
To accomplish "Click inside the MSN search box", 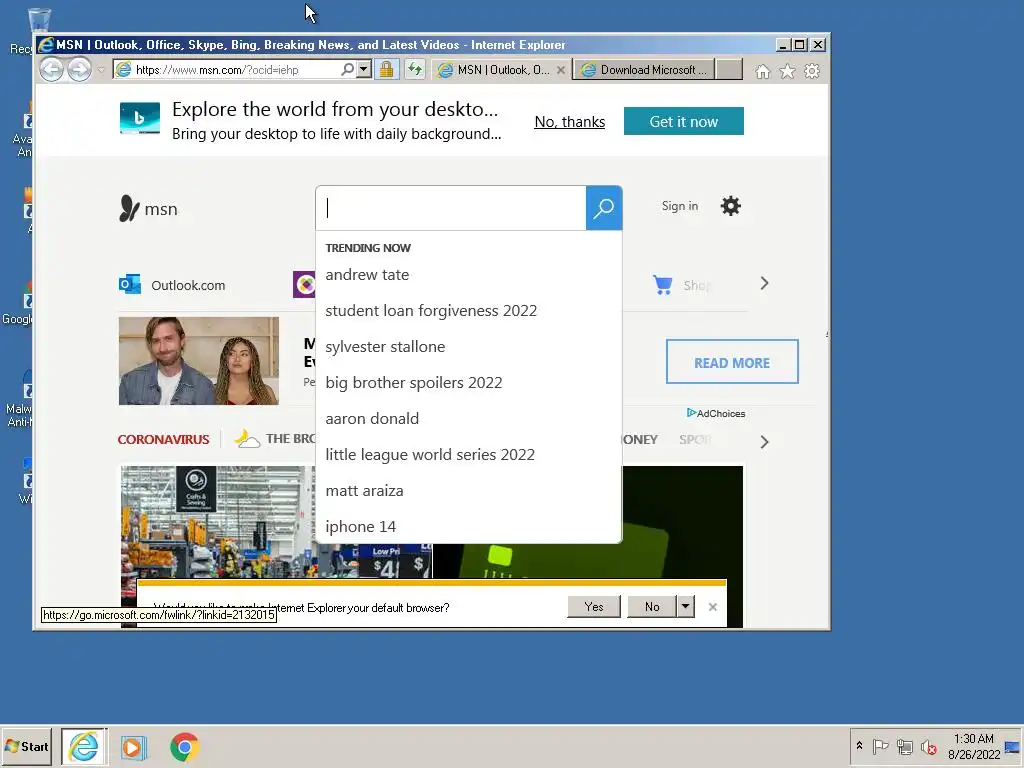I will [451, 208].
